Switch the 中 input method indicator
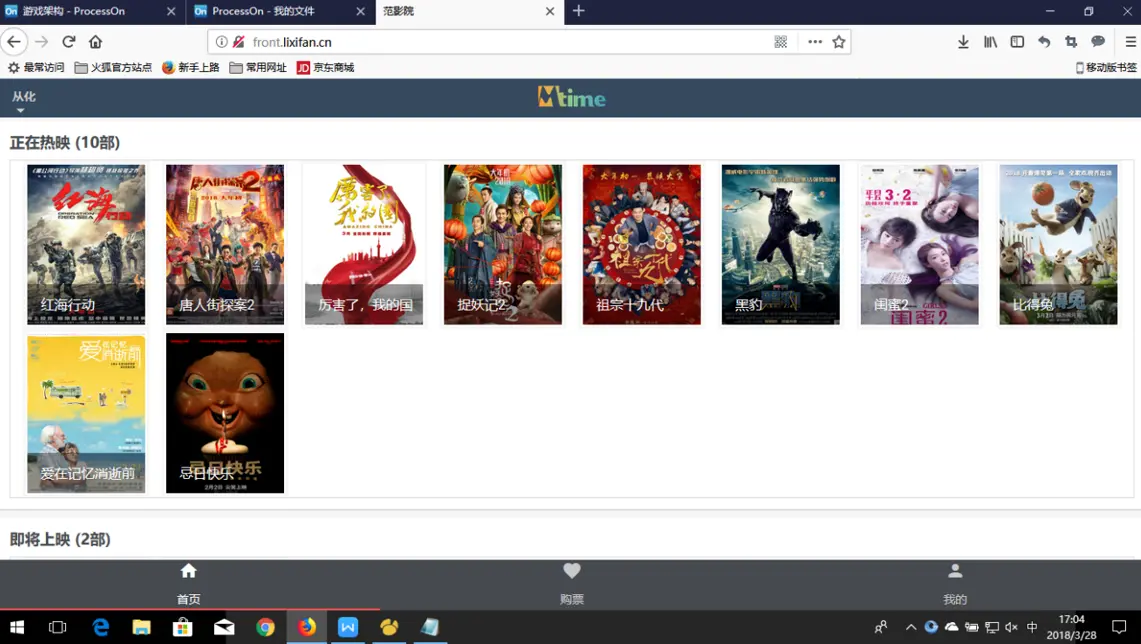Screen dimensions: 1141x644 [x=1032, y=627]
